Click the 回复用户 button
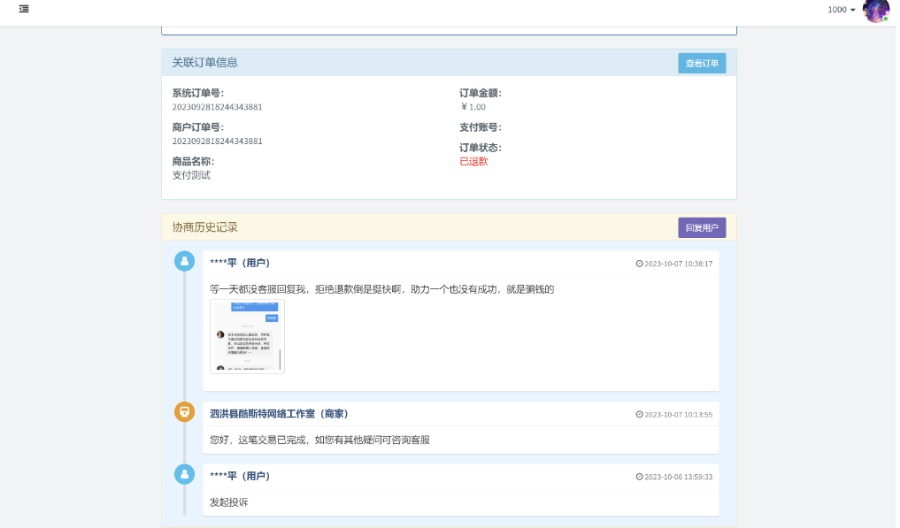Screen dimensions: 900x528 point(702,228)
